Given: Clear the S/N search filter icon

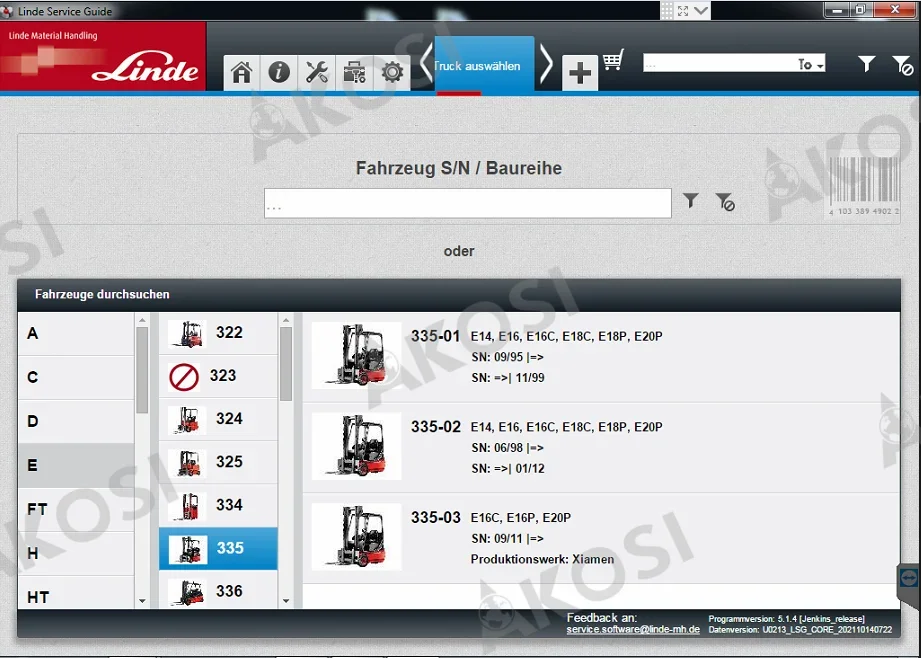Looking at the screenshot, I should [725, 202].
